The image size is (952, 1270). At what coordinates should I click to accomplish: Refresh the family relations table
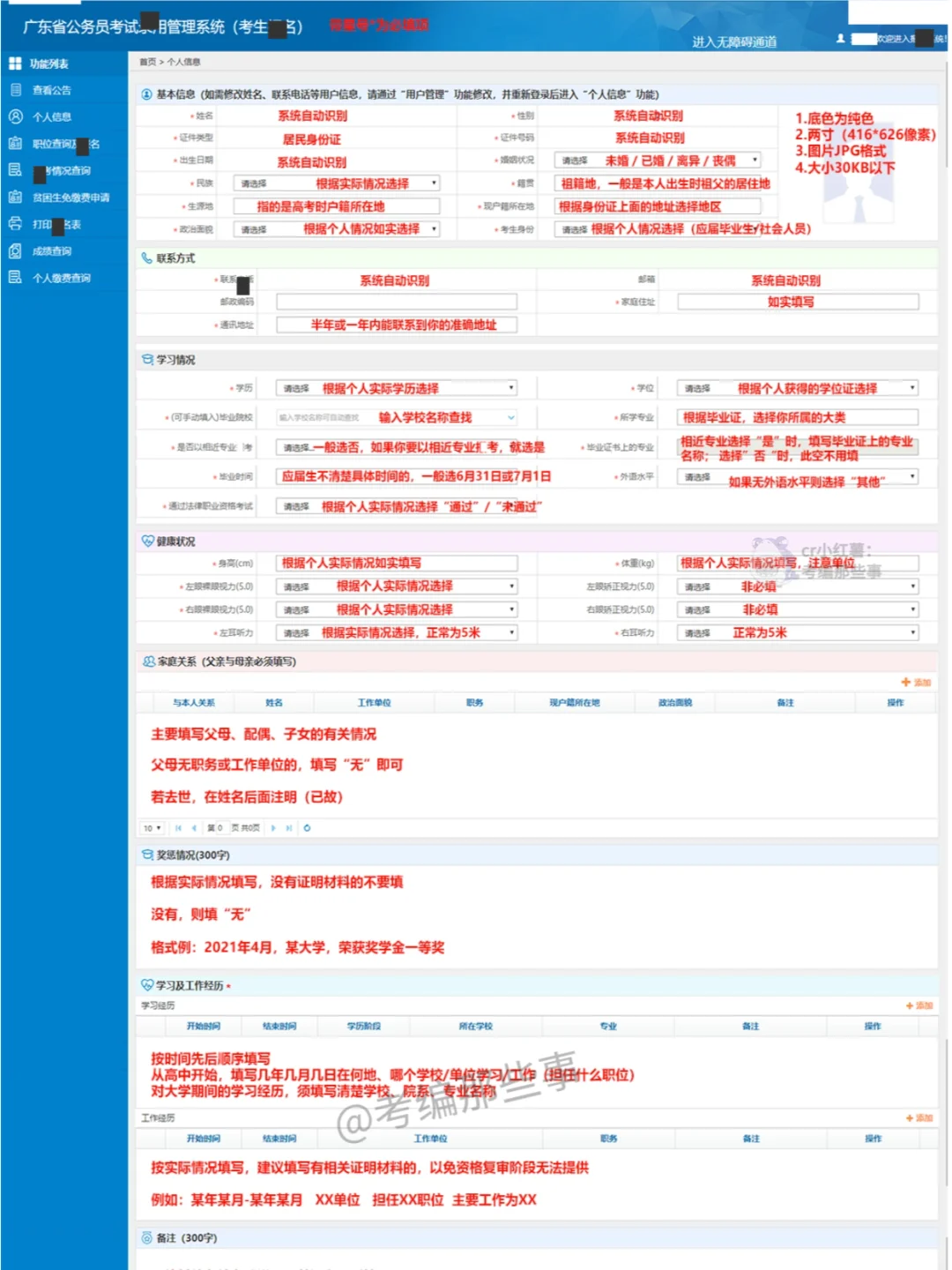[x=307, y=828]
